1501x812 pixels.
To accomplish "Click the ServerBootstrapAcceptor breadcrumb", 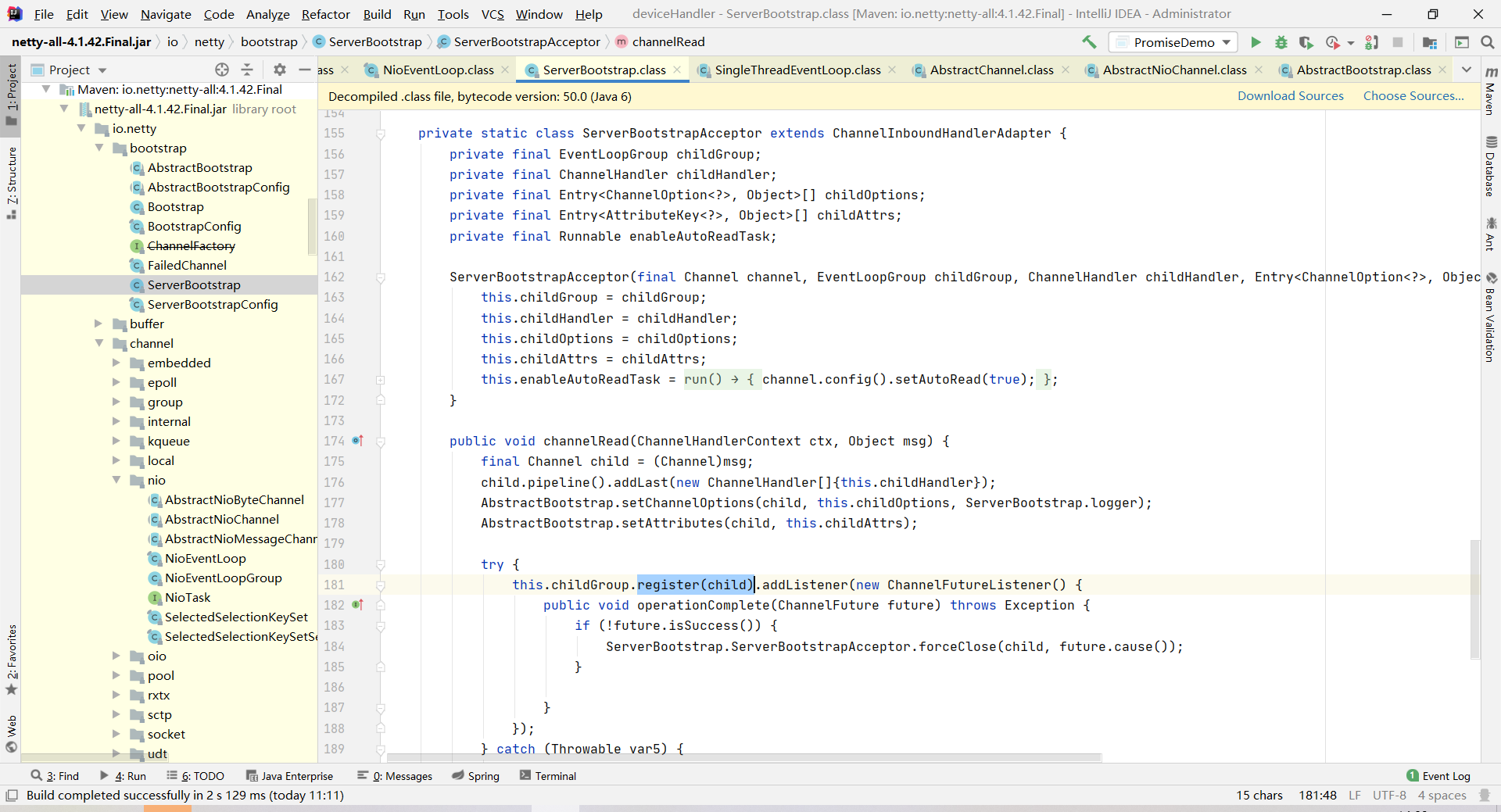I will tap(519, 41).
